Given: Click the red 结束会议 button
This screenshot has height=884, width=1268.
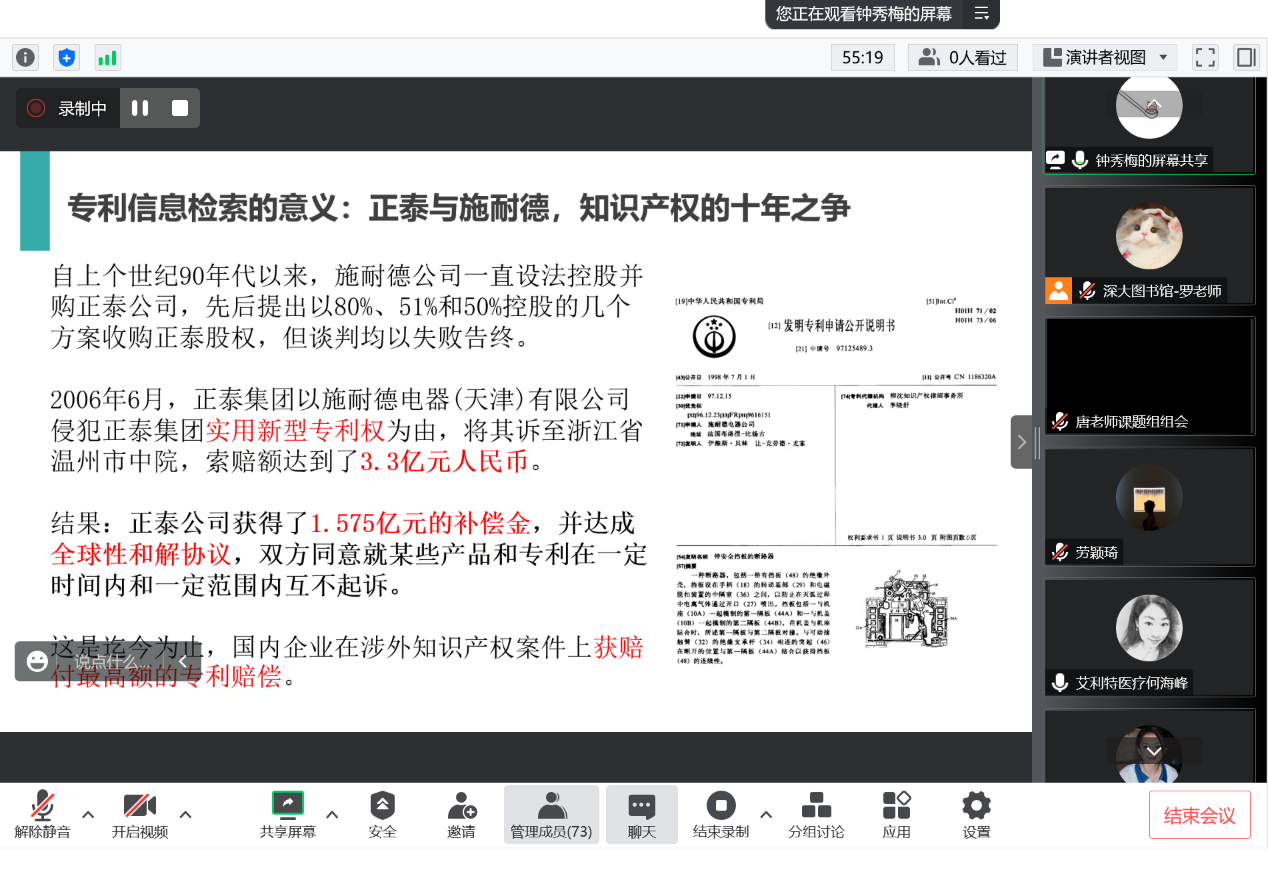Looking at the screenshot, I should point(1199,815).
